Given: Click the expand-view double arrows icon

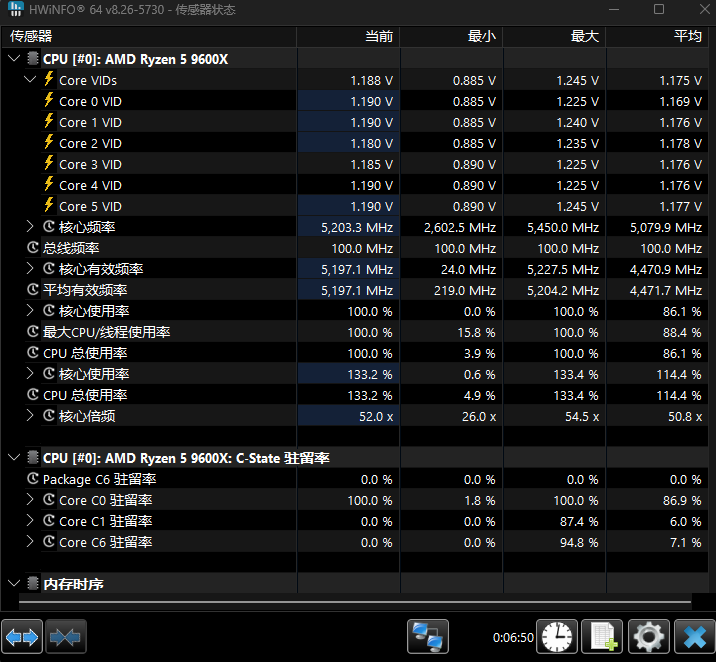Looking at the screenshot, I should (x=22, y=636).
